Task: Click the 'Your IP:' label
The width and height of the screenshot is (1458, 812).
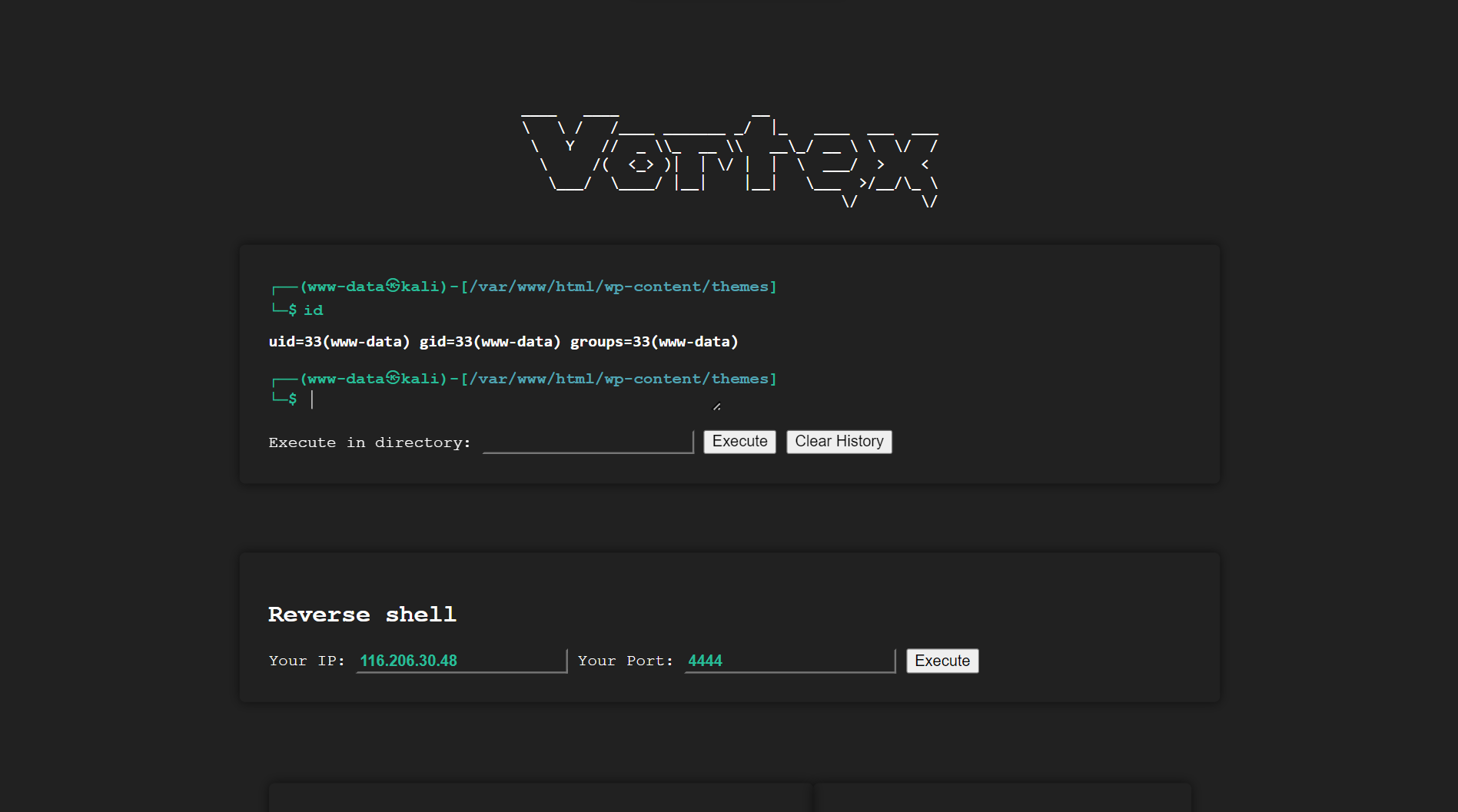Action: (307, 661)
